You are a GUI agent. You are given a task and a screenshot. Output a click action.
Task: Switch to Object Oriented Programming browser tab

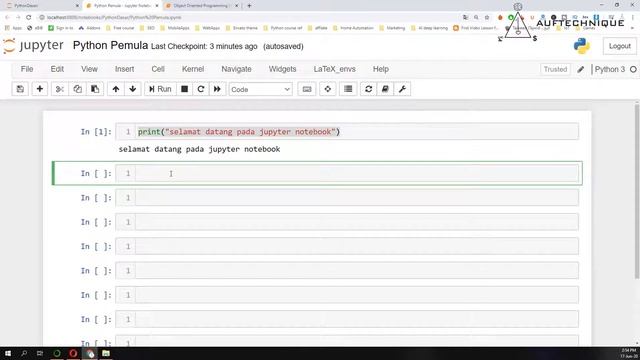(202, 6)
